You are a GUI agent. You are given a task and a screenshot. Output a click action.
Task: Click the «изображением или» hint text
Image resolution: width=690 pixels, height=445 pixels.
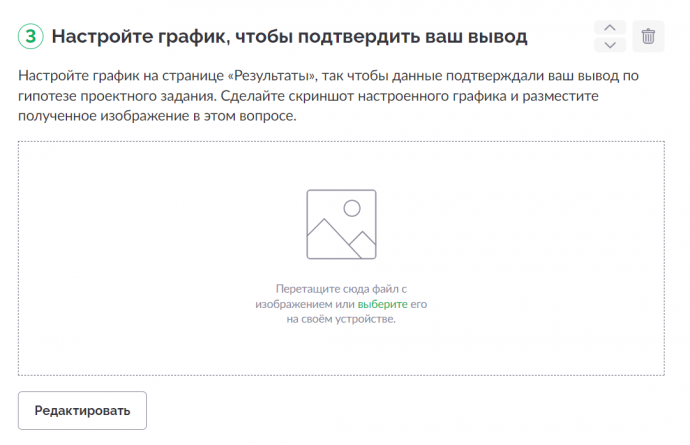click(305, 304)
